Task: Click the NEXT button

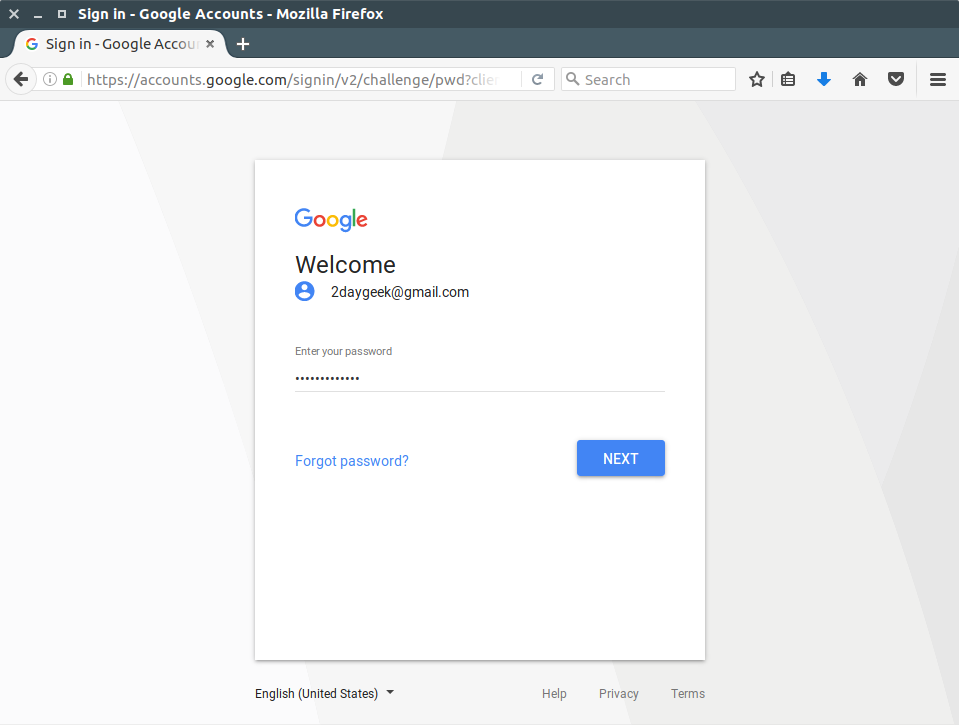Action: [621, 458]
